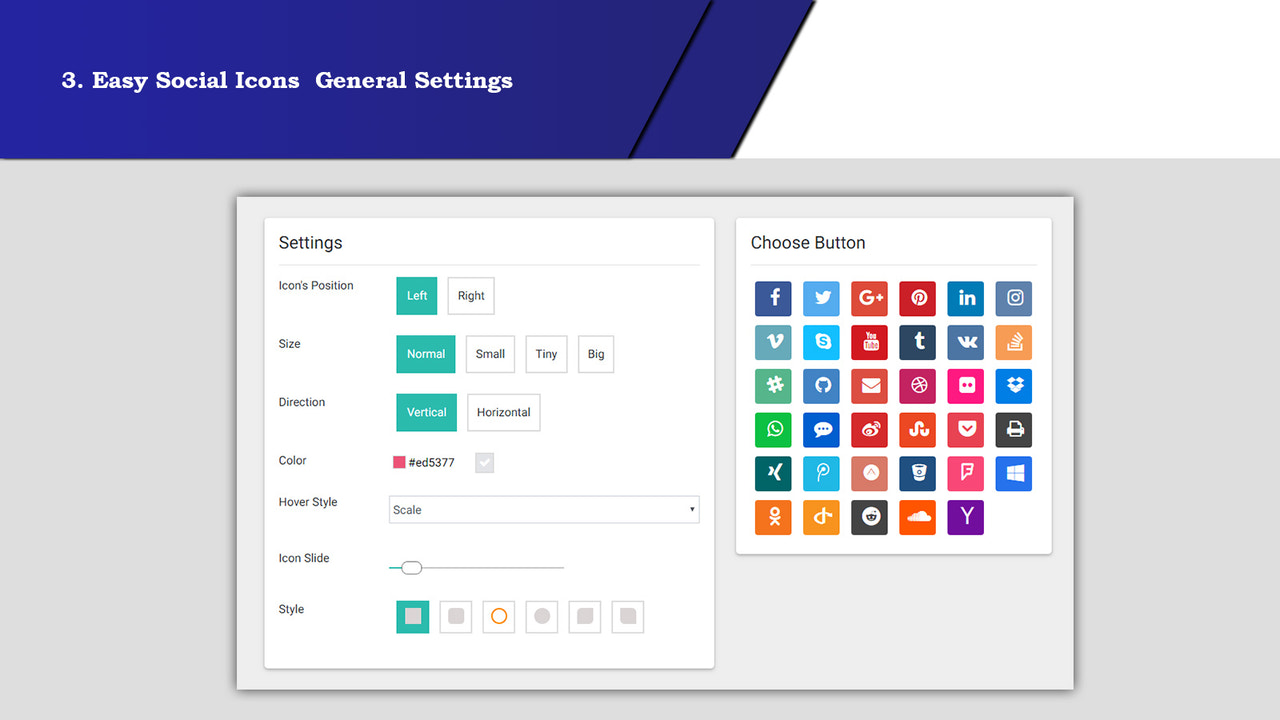This screenshot has height=720, width=1280.
Task: Choose the Reddit button
Action: (x=869, y=517)
